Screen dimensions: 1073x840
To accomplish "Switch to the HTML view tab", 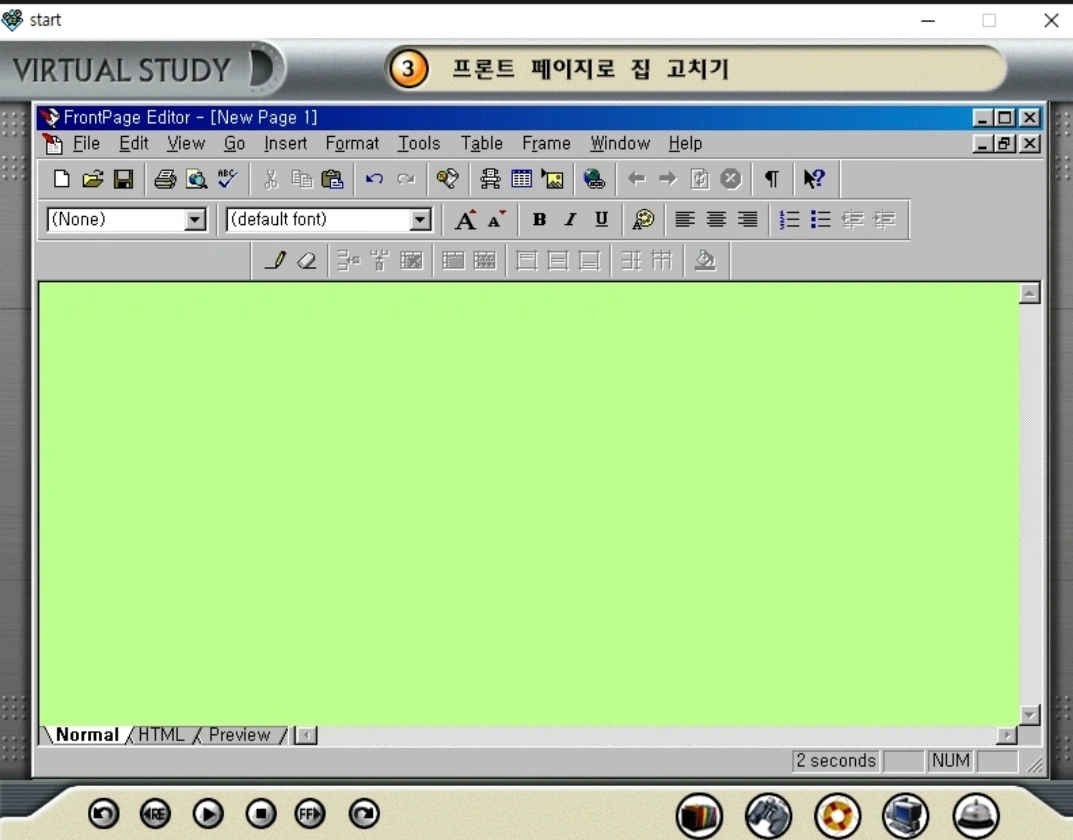I will pos(161,735).
